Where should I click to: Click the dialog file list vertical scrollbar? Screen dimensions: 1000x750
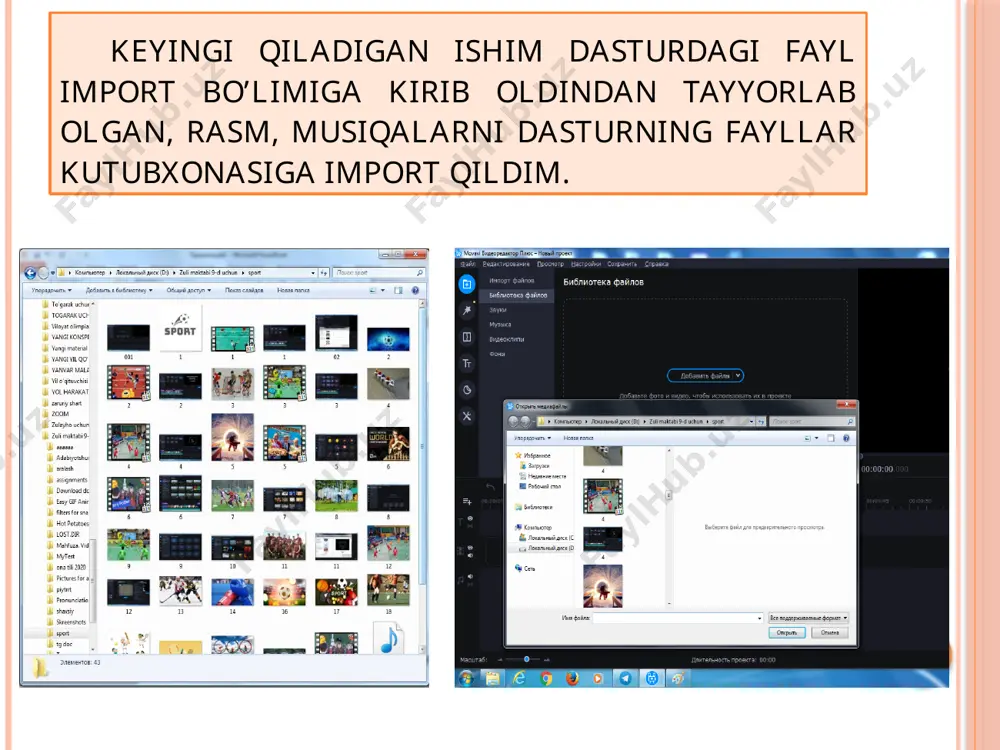click(x=669, y=527)
